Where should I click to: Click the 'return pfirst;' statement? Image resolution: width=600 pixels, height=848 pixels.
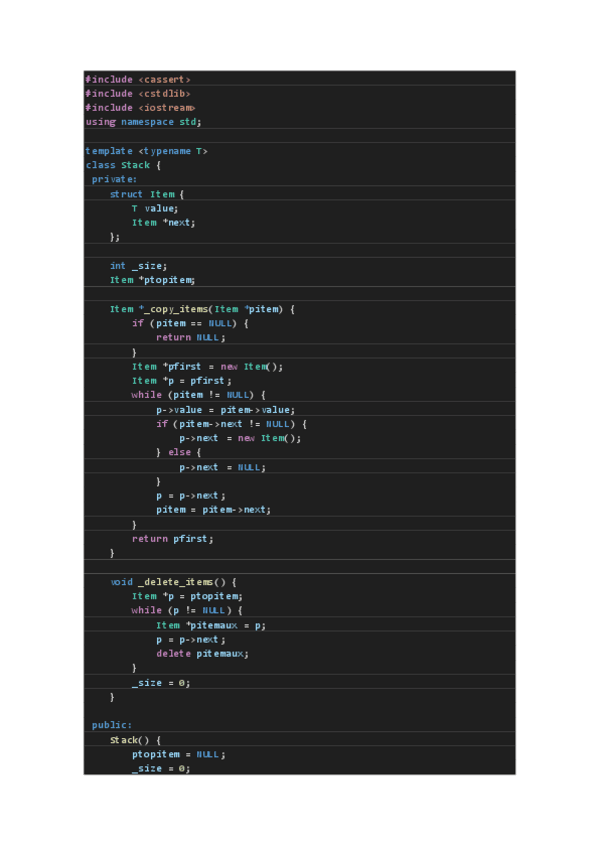[172, 539]
